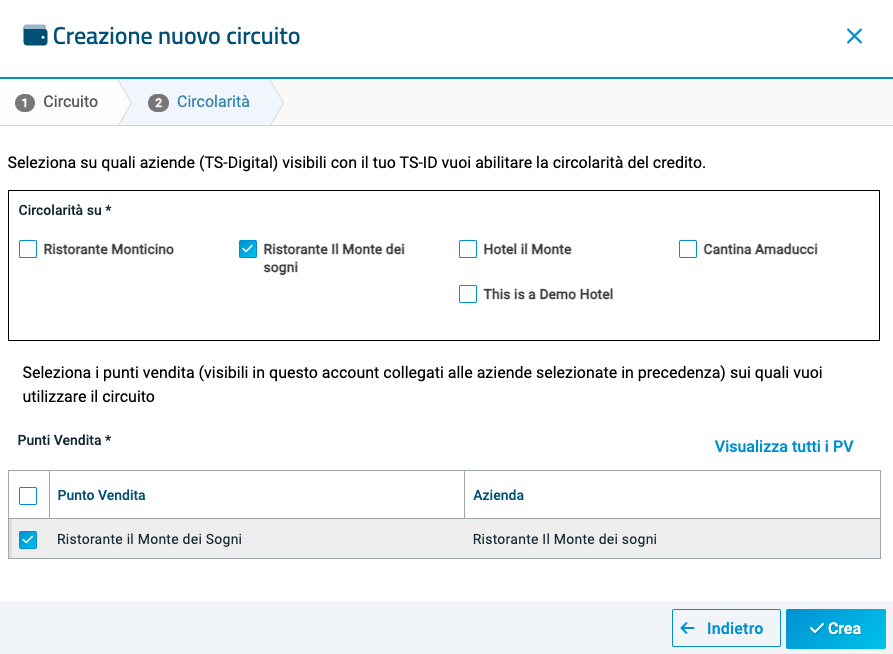
Task: Click the Punto Vendita column header
Action: coord(101,495)
